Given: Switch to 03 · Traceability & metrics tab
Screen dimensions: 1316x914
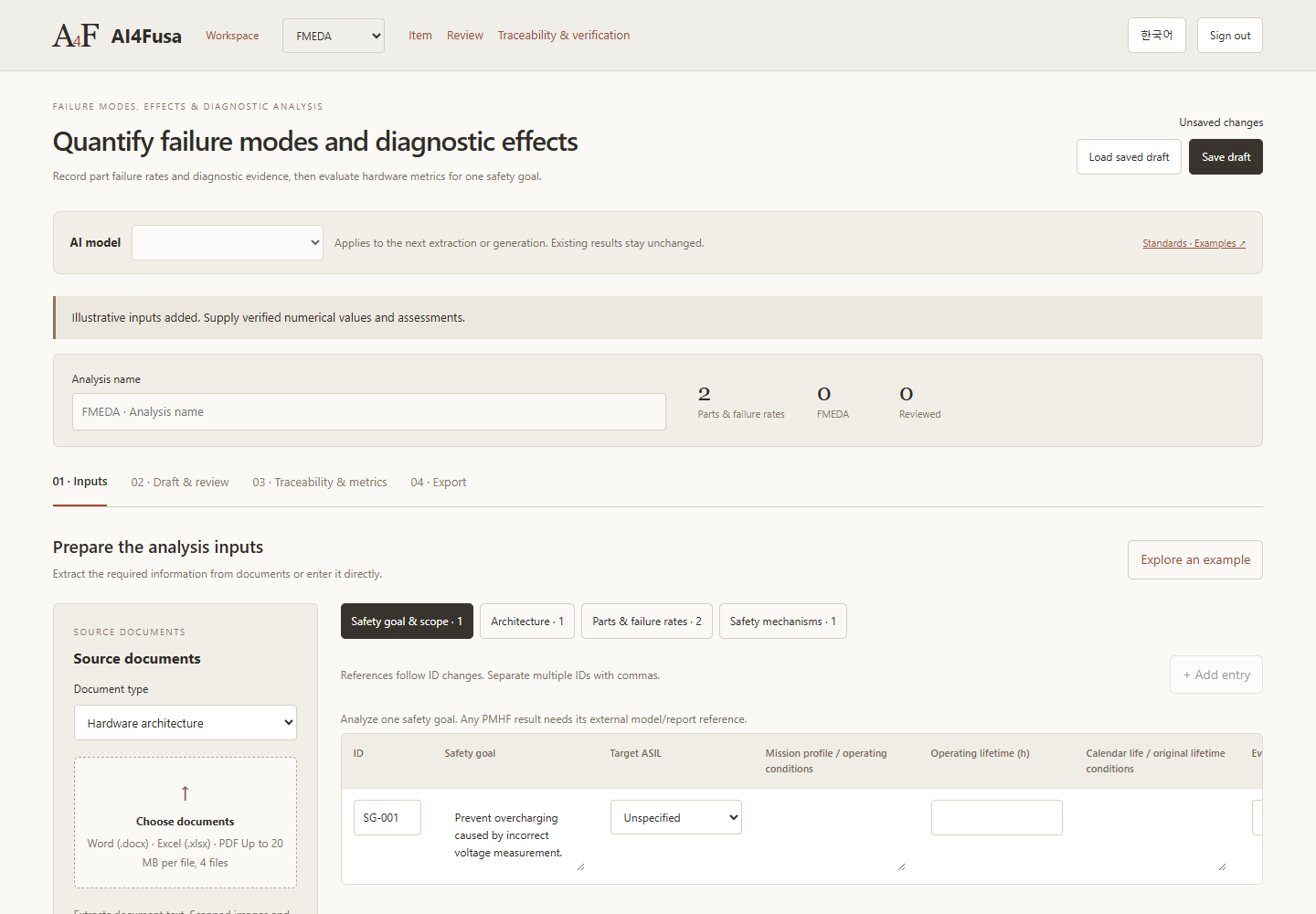Looking at the screenshot, I should (x=320, y=482).
